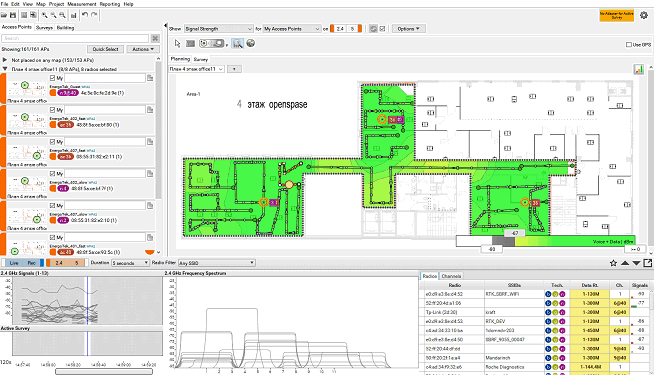Screen dimensions: 654x375
Task: Open the File menu
Action: (x=4, y=4)
